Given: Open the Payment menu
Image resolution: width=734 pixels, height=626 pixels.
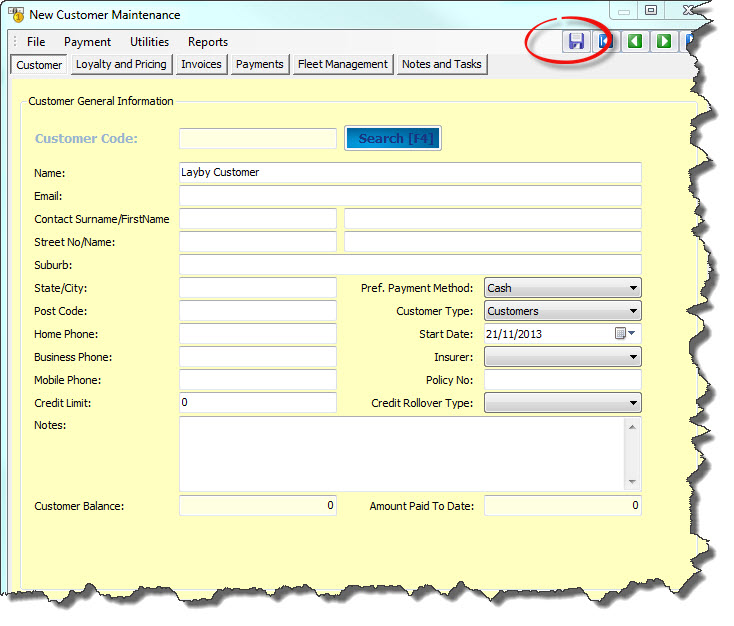Looking at the screenshot, I should [88, 42].
